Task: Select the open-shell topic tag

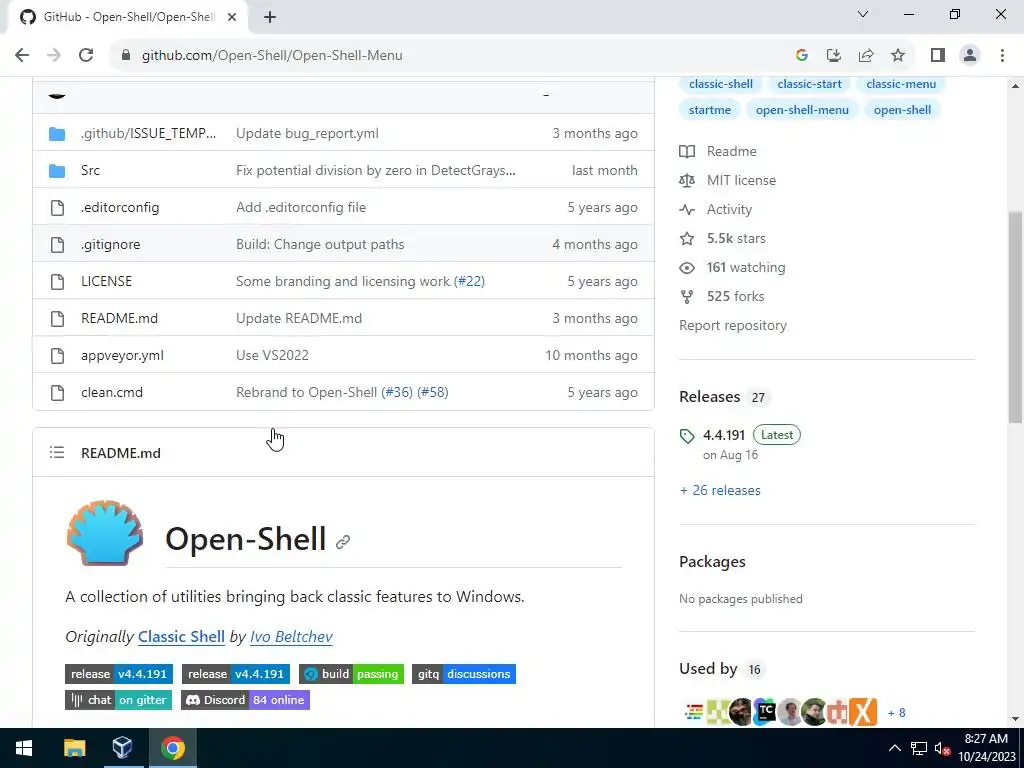Action: point(903,110)
